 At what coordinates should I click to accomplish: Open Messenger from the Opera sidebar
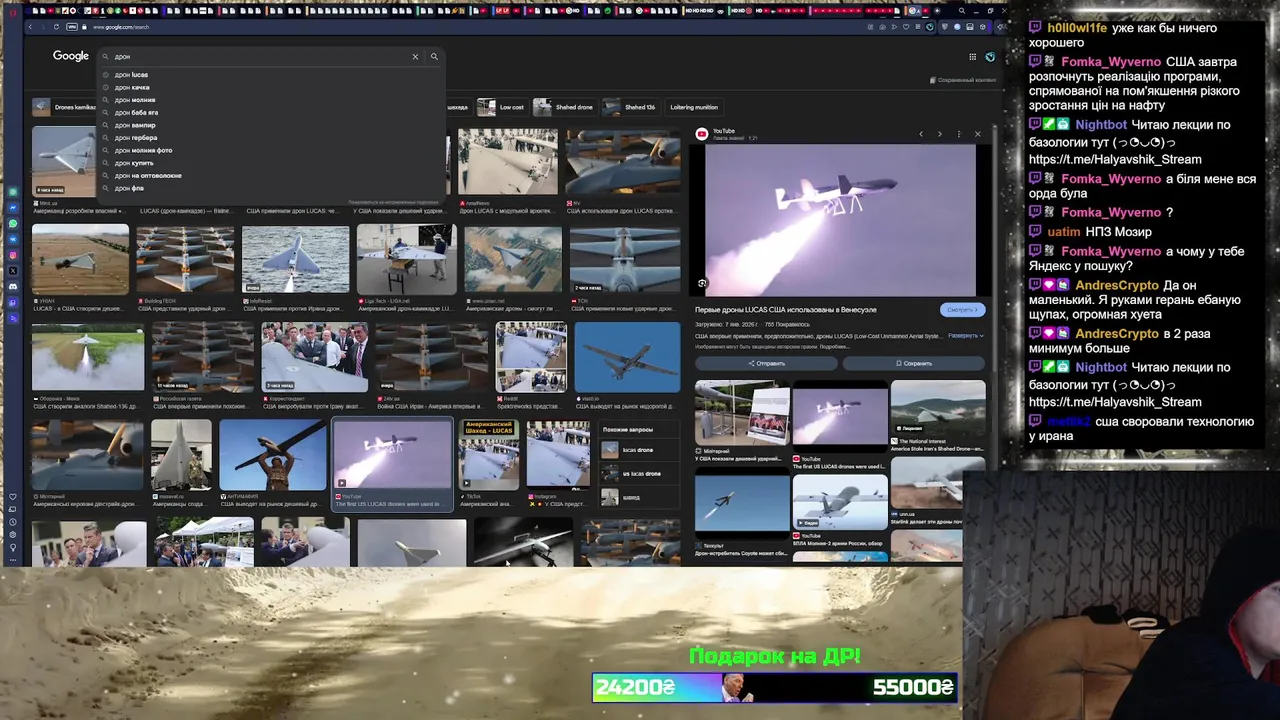point(13,208)
